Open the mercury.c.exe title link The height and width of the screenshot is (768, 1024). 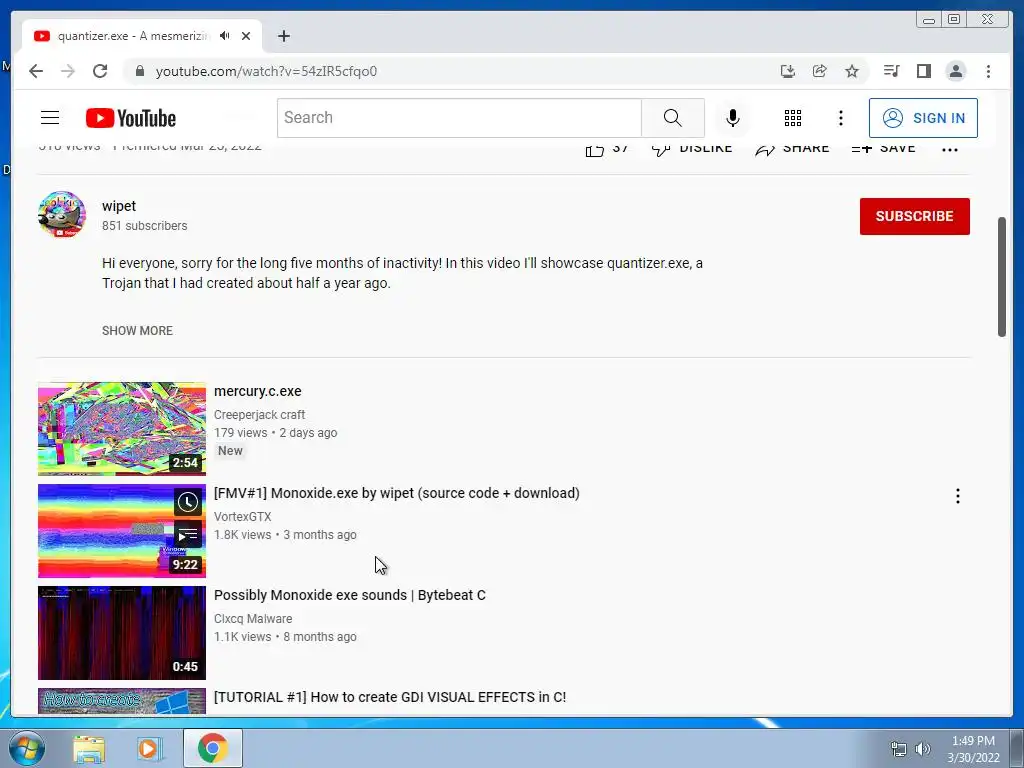[x=257, y=391]
